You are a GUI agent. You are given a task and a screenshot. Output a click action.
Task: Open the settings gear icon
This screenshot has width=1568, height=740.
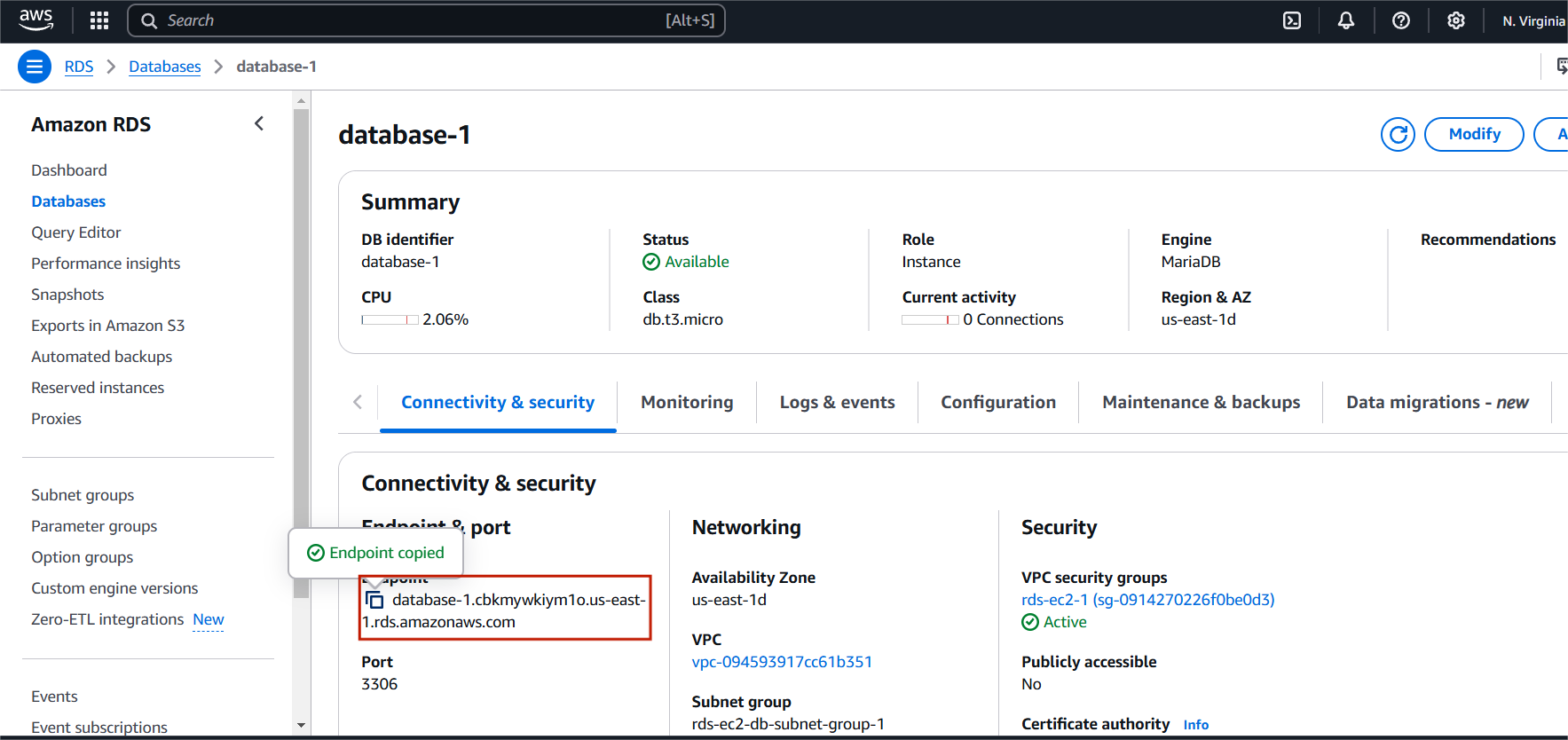pos(1456,20)
